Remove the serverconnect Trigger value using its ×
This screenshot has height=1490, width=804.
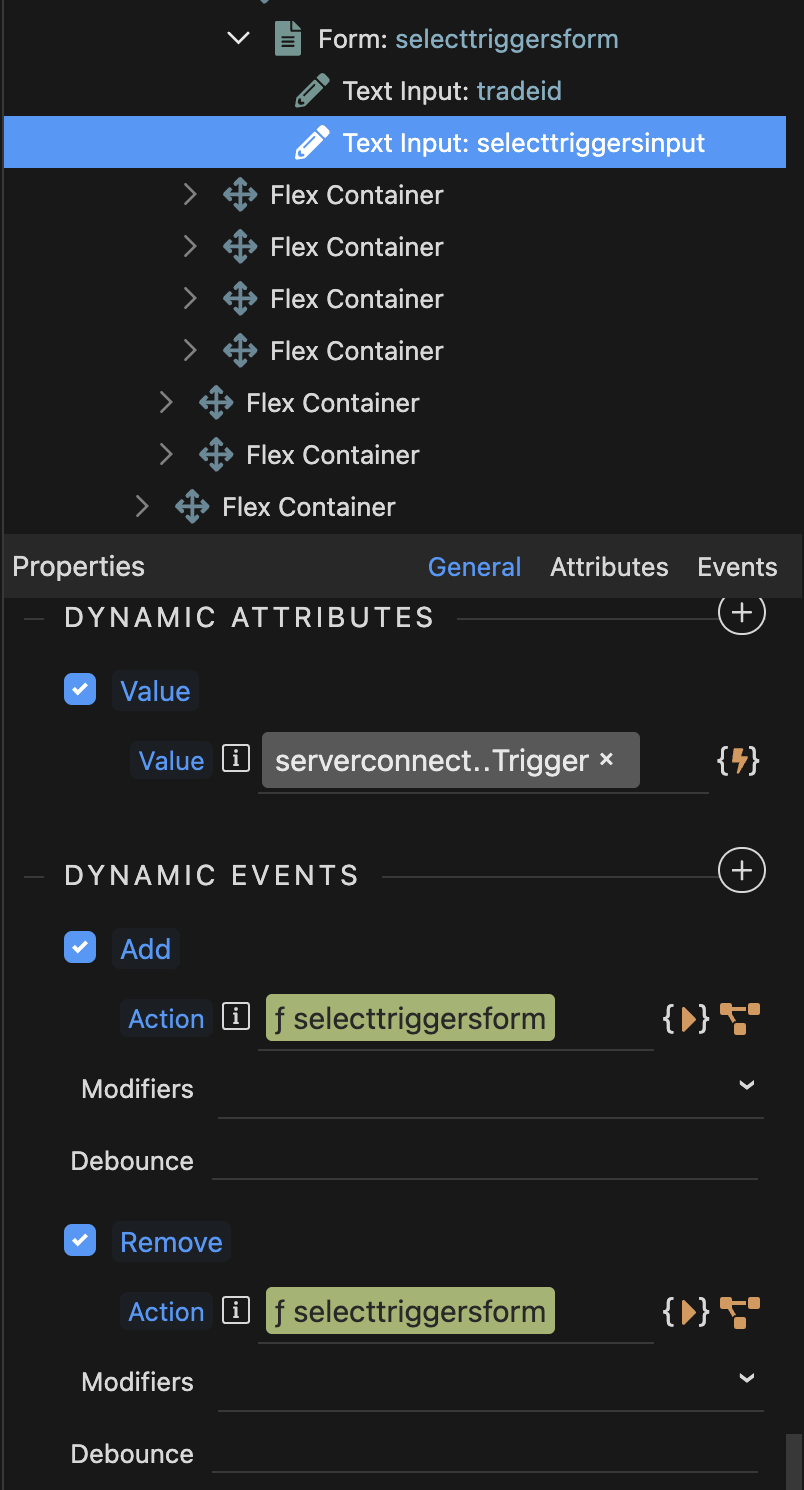tap(606, 760)
